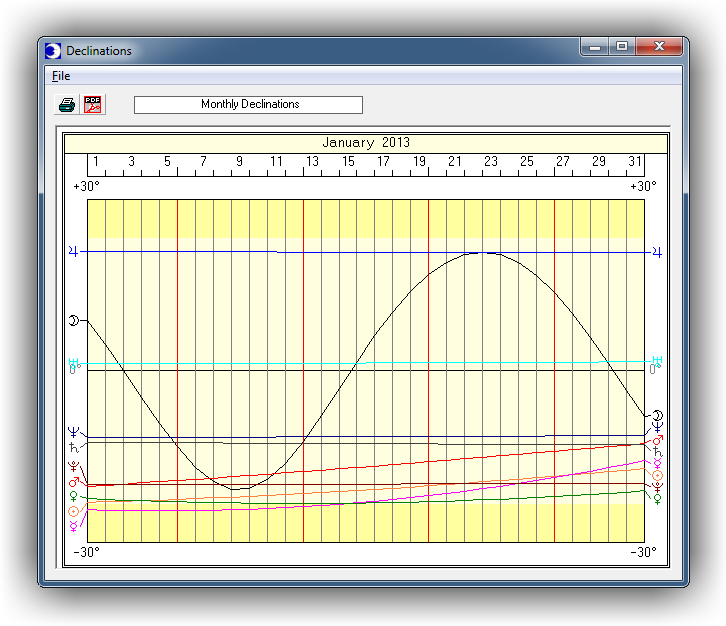Click the right -30° axis label
726x626 pixels.
pos(643,552)
